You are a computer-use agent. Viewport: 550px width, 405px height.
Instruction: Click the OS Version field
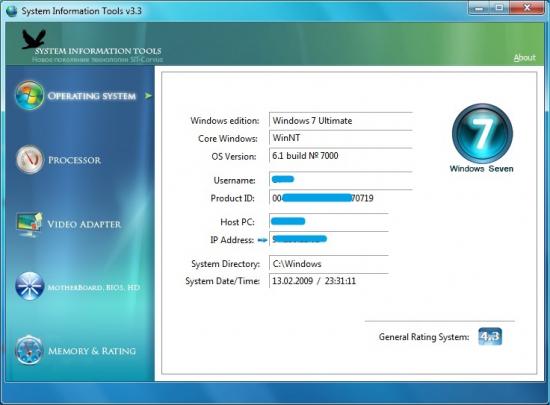click(x=341, y=156)
